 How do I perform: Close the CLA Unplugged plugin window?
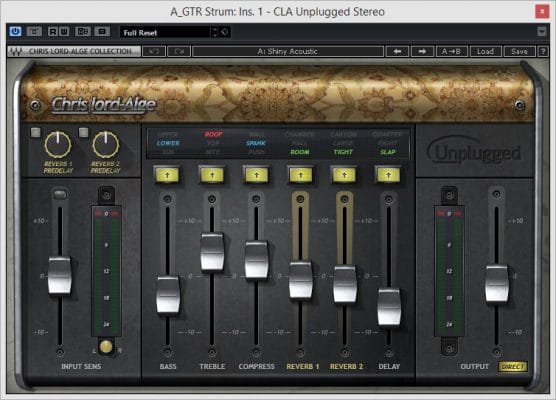542,12
